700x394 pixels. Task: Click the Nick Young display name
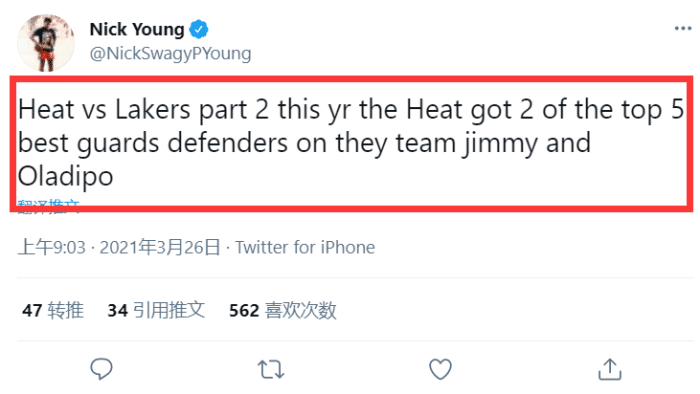(137, 29)
